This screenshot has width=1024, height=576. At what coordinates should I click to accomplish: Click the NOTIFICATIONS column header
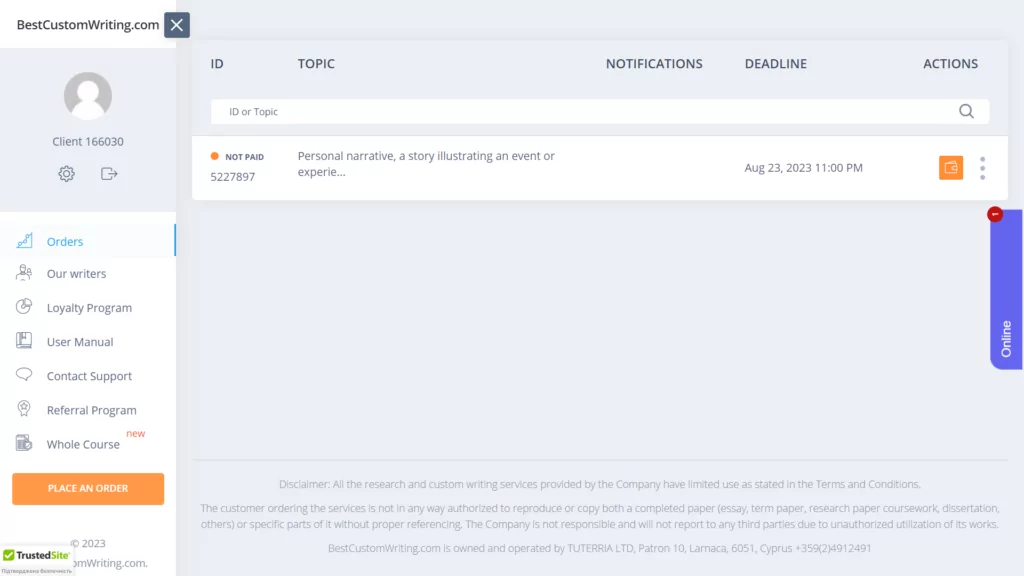pyautogui.click(x=654, y=64)
